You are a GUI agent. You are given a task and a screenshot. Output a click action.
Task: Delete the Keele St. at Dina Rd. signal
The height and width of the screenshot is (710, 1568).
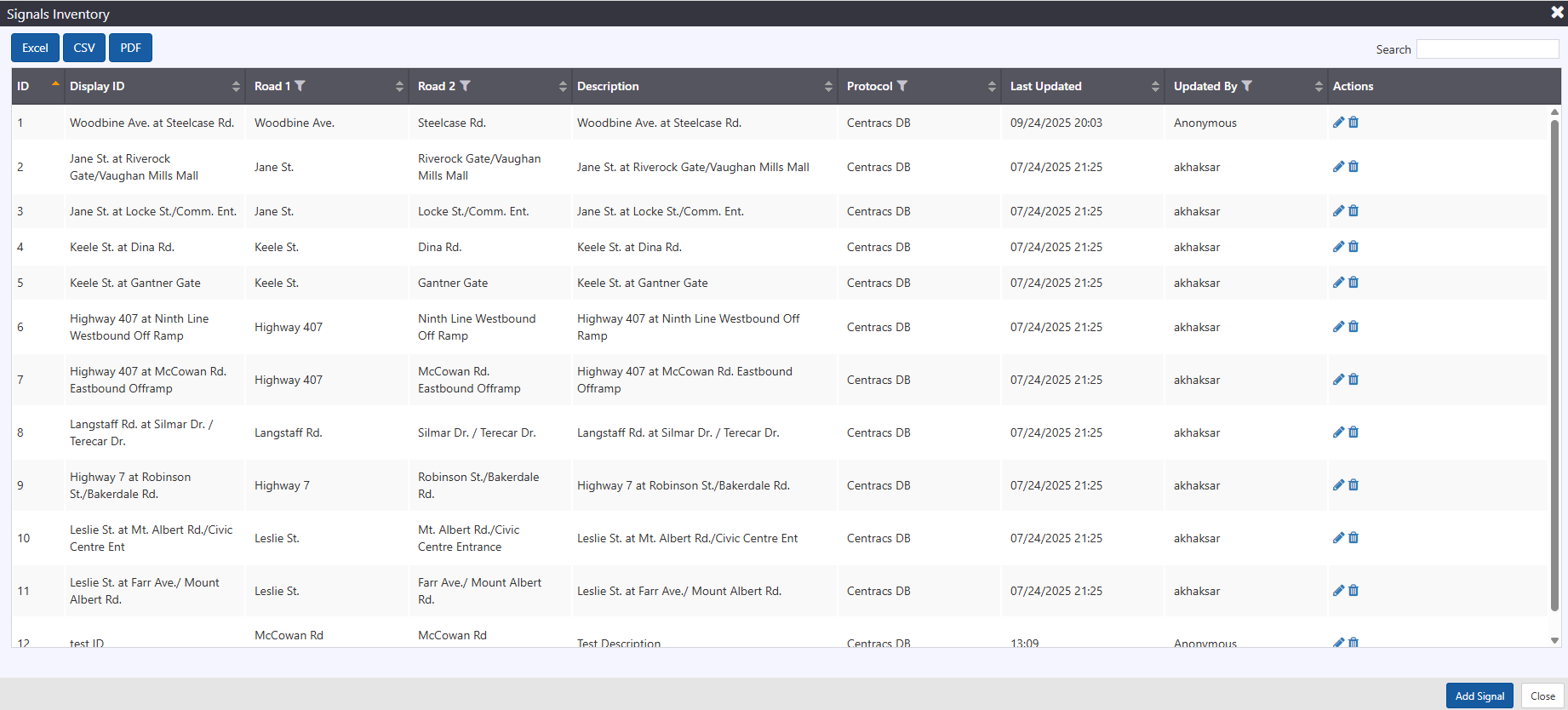click(1353, 247)
